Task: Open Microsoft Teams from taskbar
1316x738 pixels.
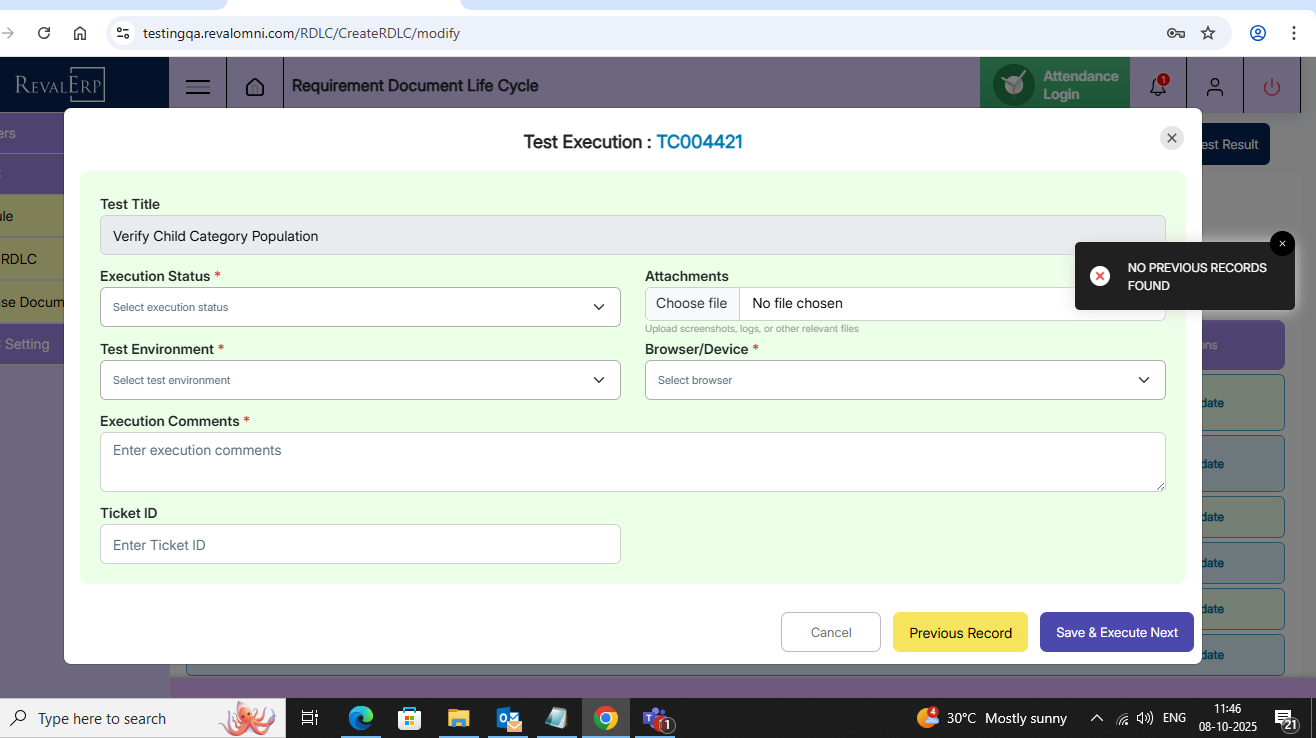Action: [655, 718]
